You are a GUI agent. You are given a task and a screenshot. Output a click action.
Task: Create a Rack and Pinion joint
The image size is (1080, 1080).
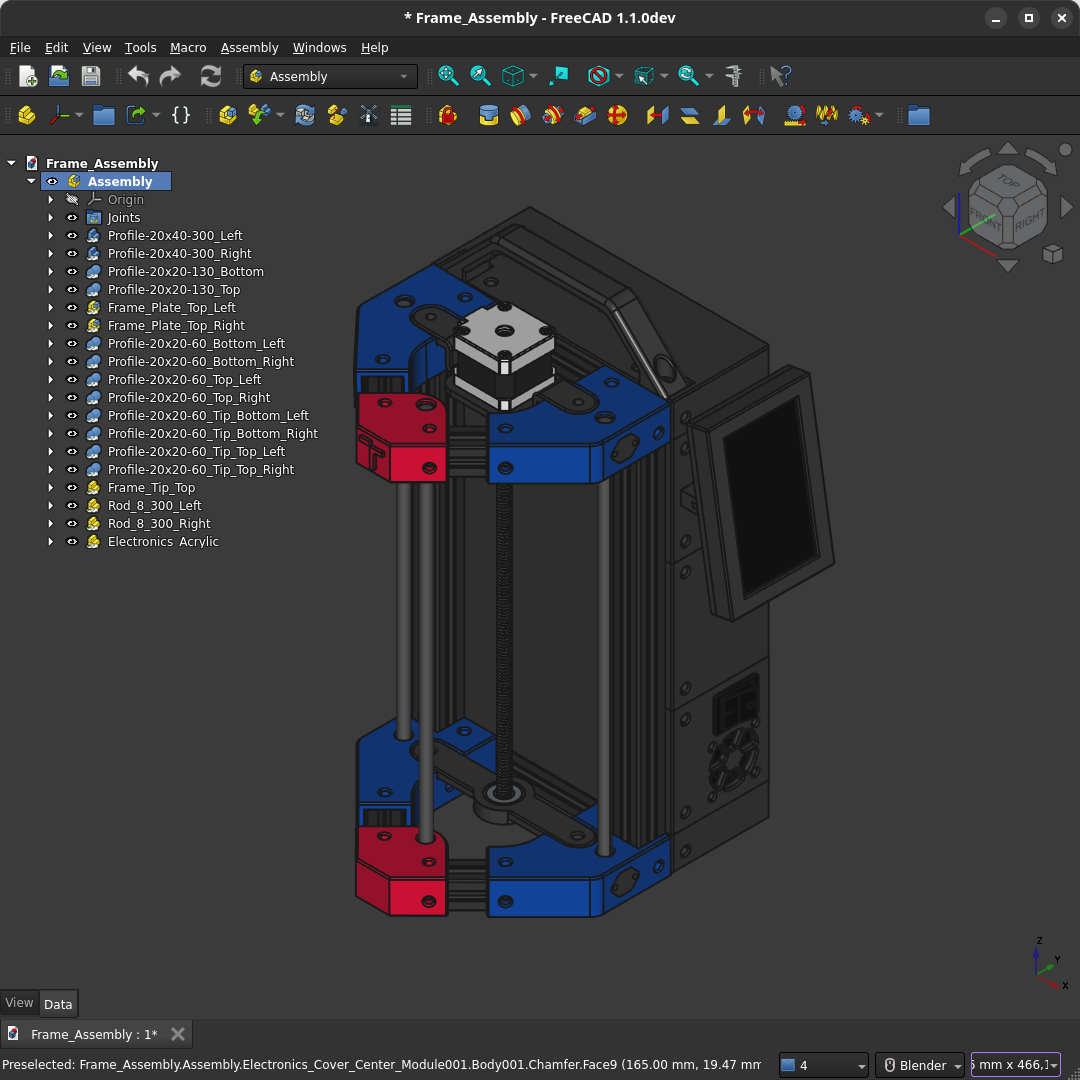795,115
